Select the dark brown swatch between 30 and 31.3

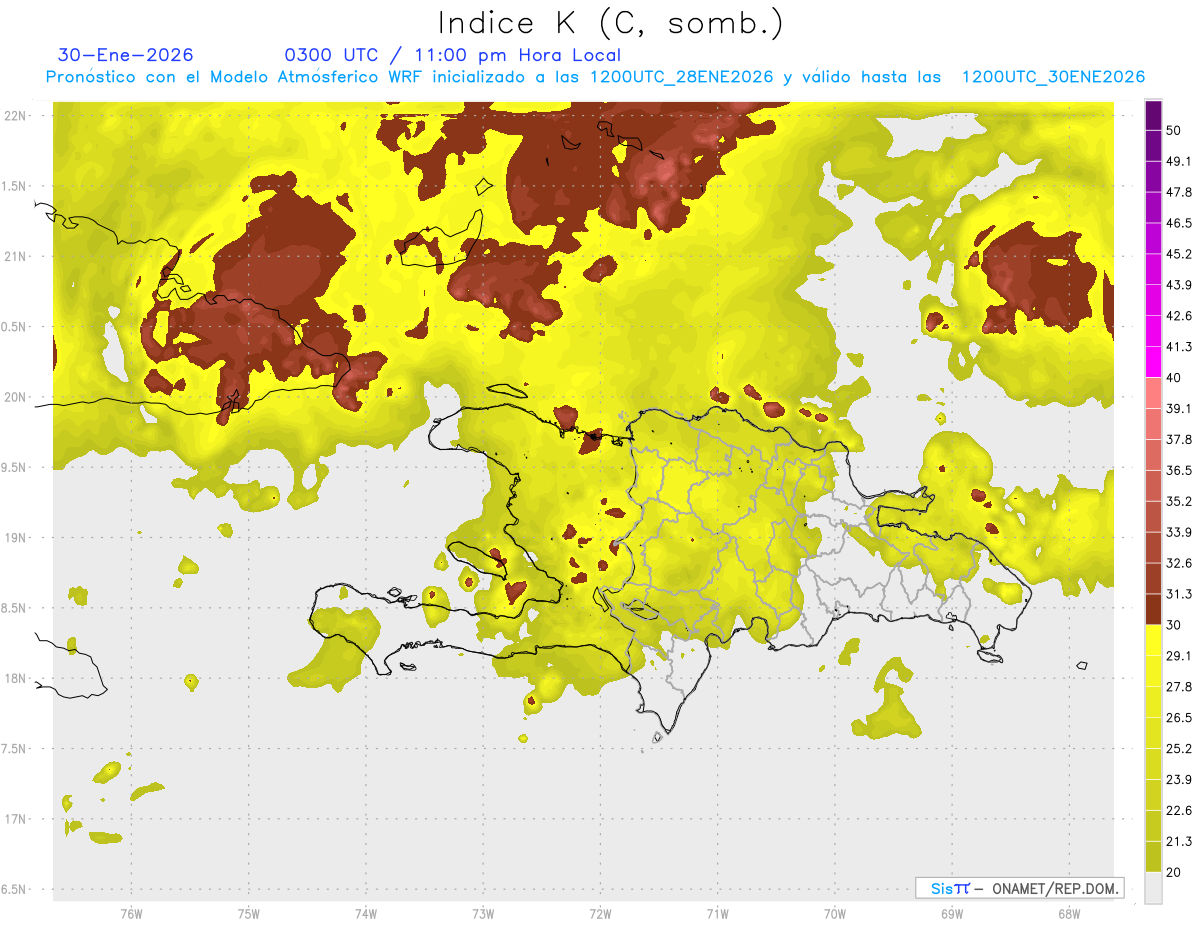pos(1153,609)
